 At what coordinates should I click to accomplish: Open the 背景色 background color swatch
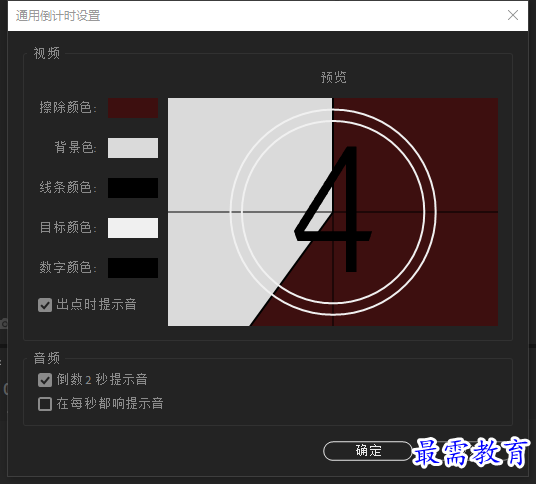click(133, 148)
